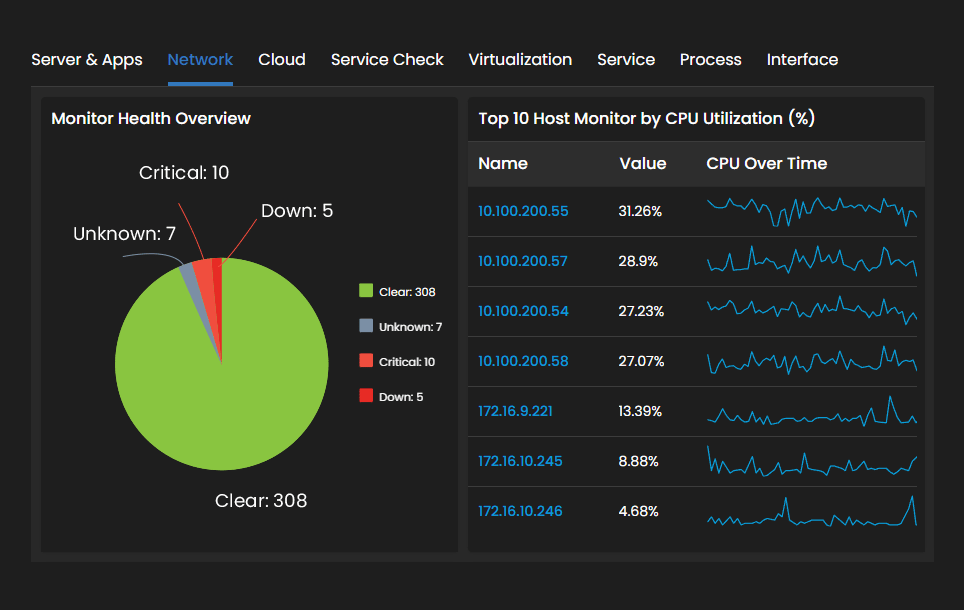Click the Critical: 10 legend swatch
This screenshot has height=610, width=964.
tap(366, 362)
